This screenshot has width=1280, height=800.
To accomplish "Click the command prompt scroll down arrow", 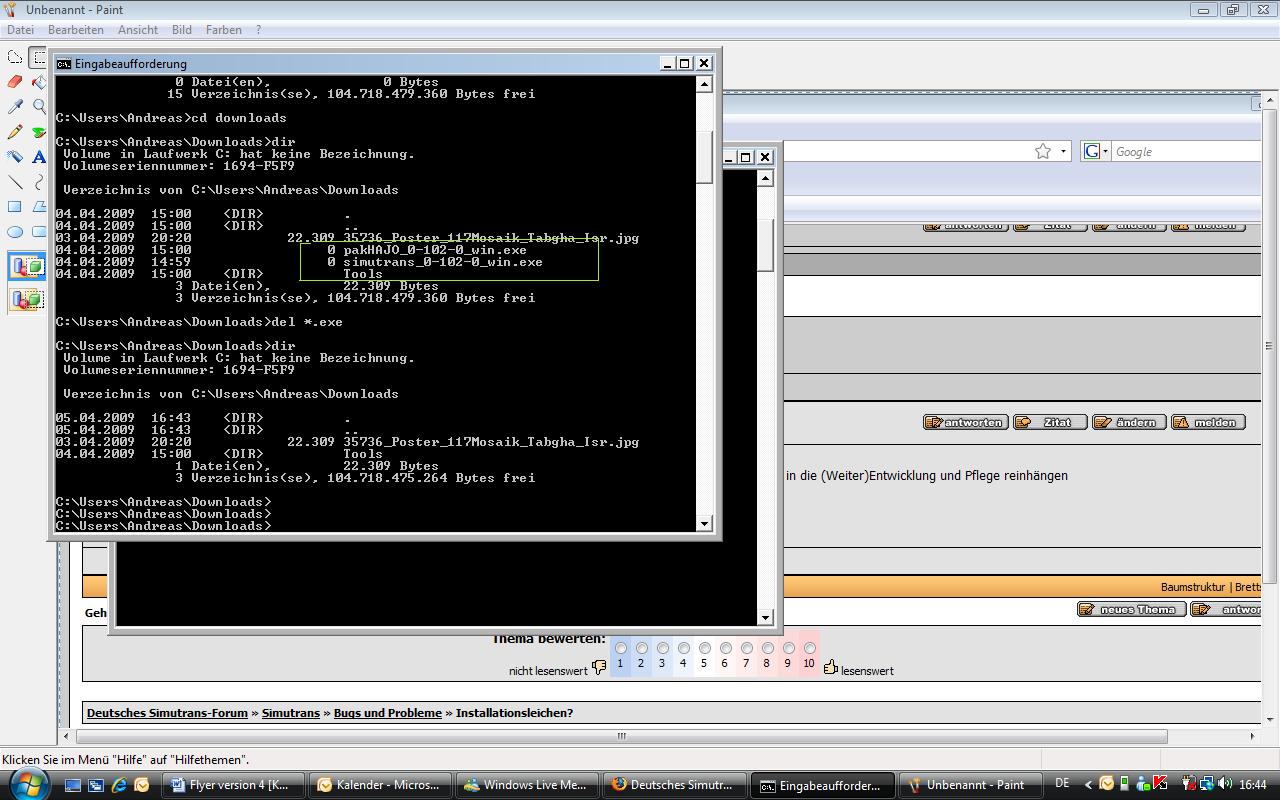I will point(704,523).
